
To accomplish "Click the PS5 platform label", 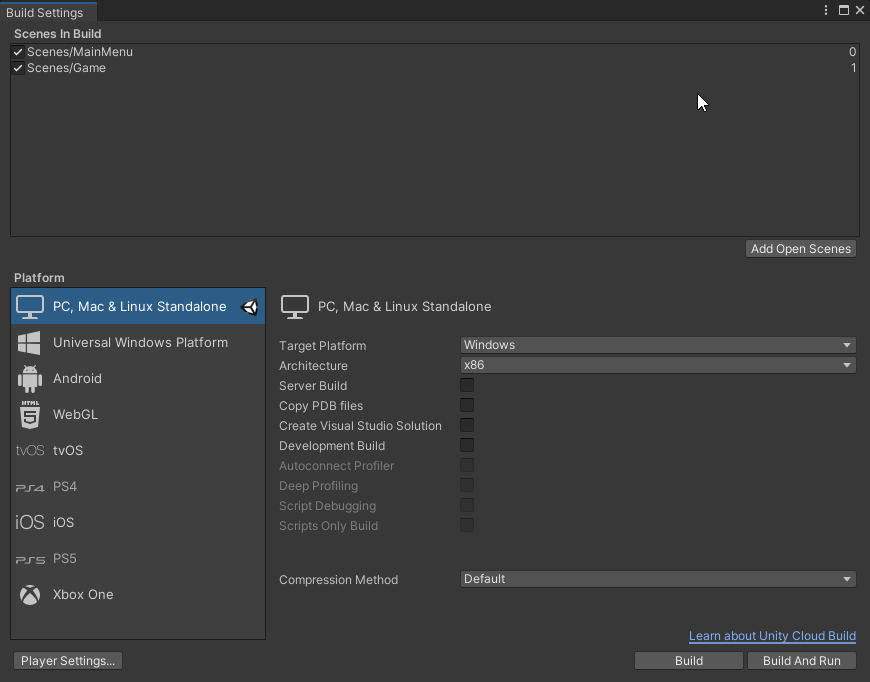I will tap(65, 559).
